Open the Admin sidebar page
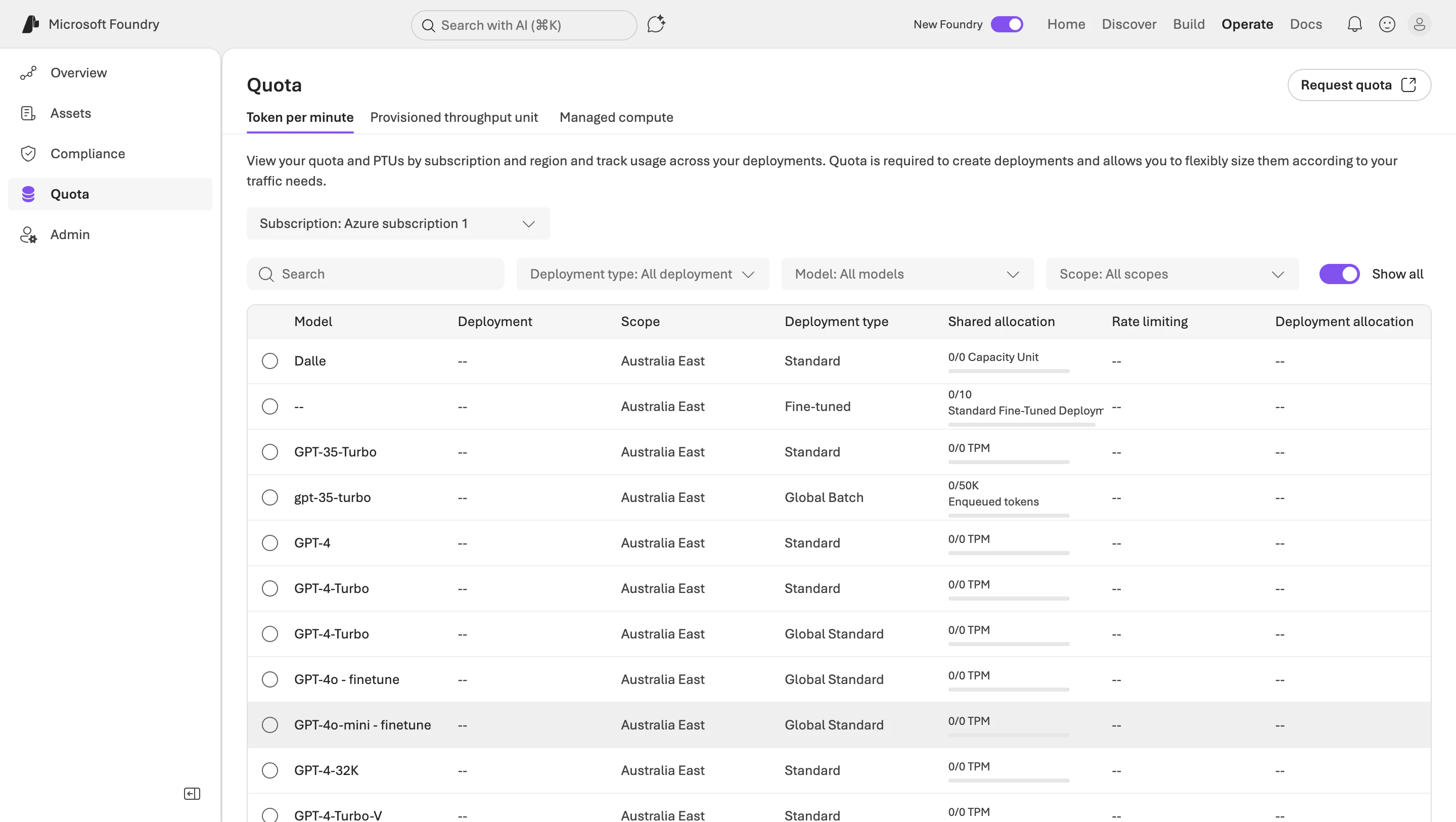1456x822 pixels. click(110, 235)
